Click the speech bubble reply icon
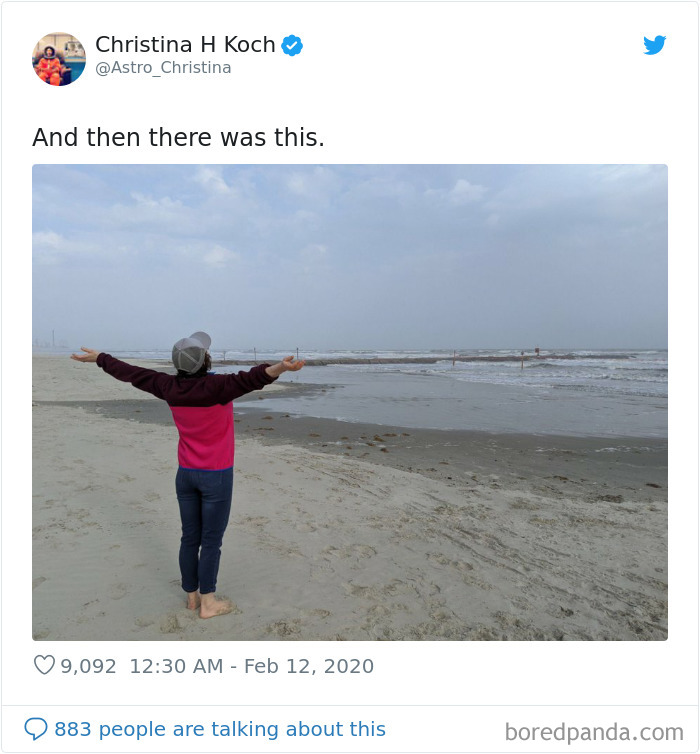700x754 pixels. tap(36, 729)
